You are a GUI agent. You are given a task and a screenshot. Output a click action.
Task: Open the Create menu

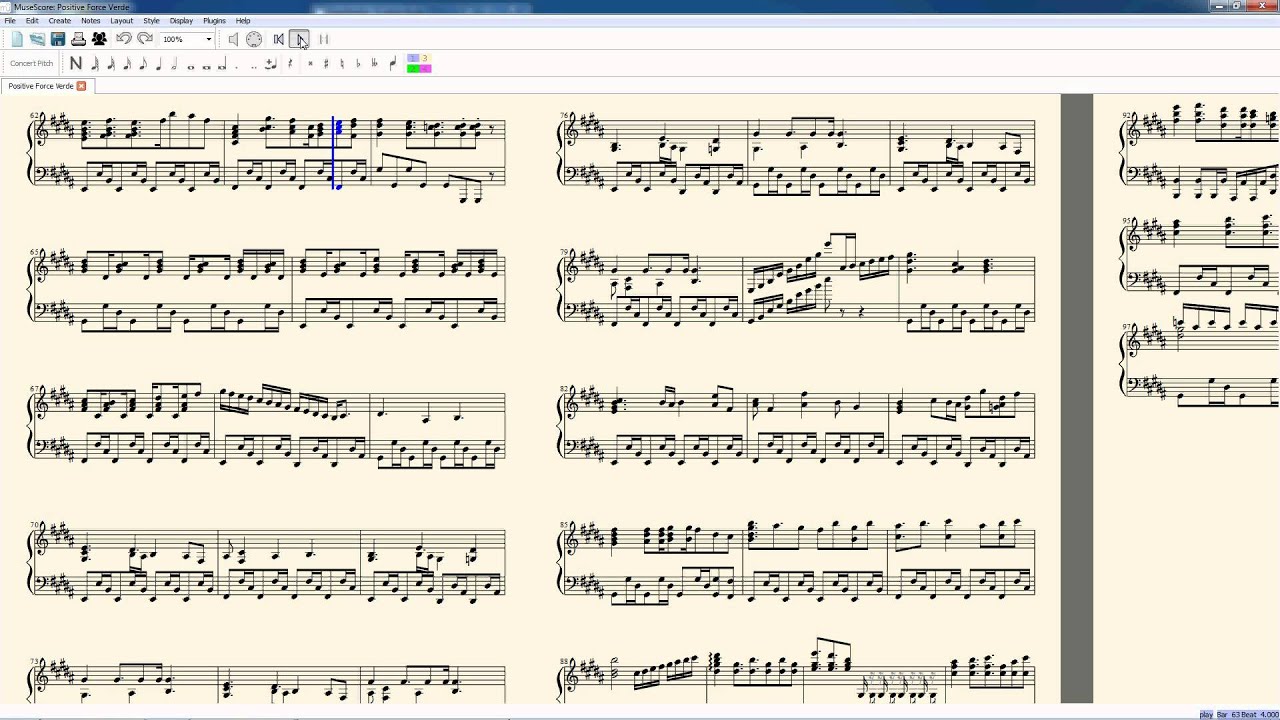(x=60, y=20)
